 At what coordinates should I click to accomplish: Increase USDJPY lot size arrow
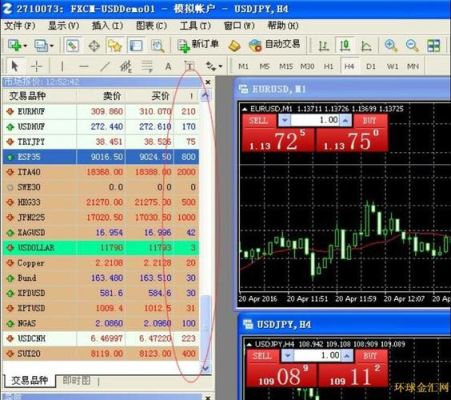pos(347,356)
